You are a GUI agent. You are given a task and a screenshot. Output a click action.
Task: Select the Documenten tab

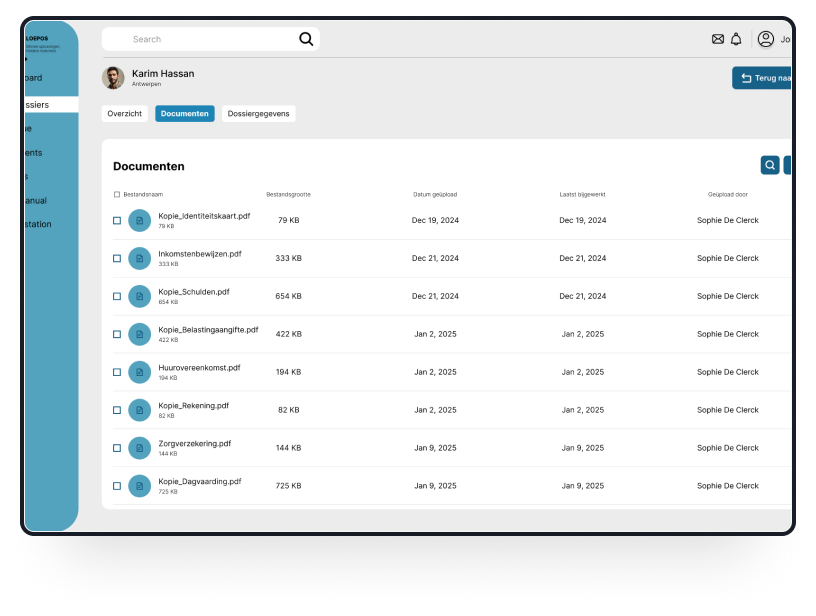[x=185, y=113]
